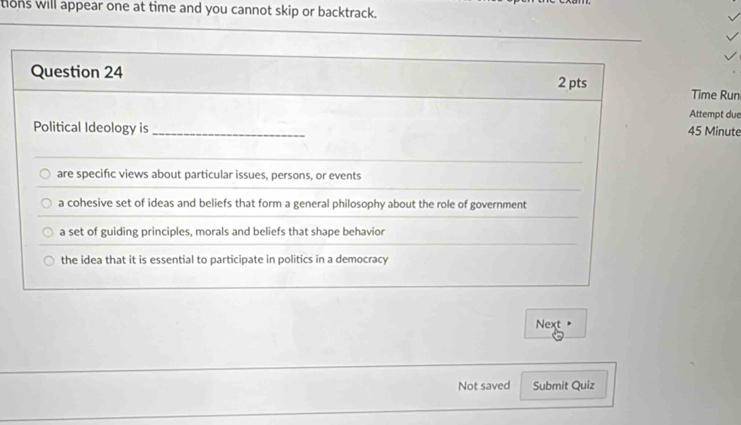Click the "Not saved" status text
Screen dimensions: 741x425
tap(483, 385)
